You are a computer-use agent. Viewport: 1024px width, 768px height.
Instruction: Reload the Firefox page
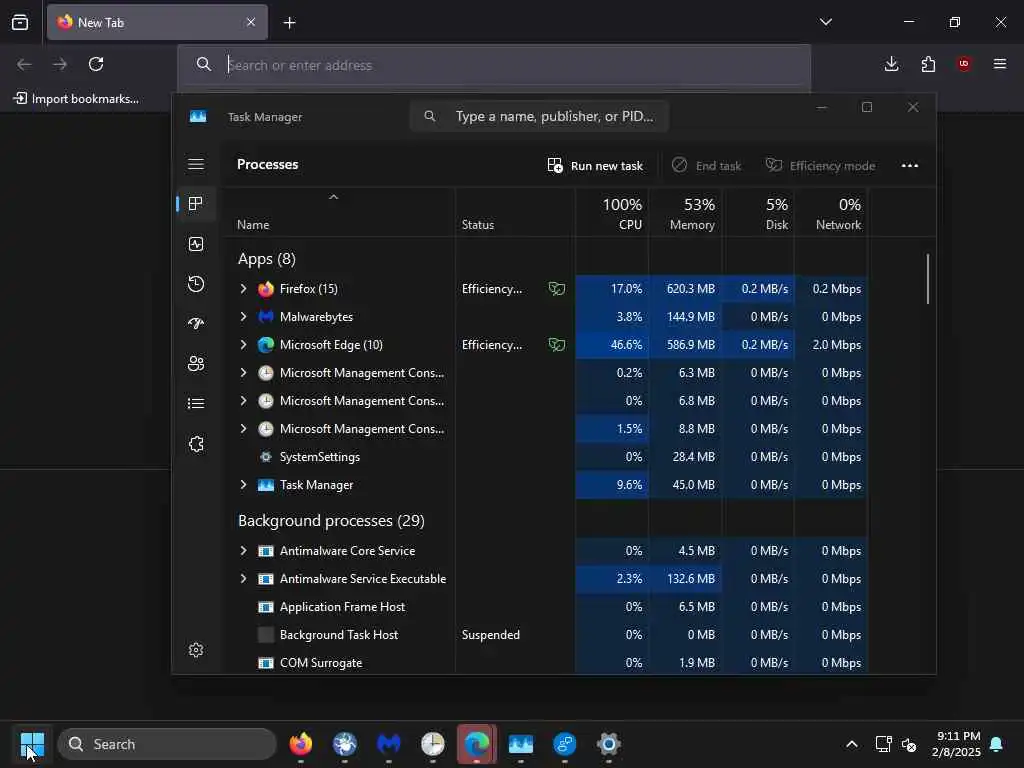coord(96,64)
